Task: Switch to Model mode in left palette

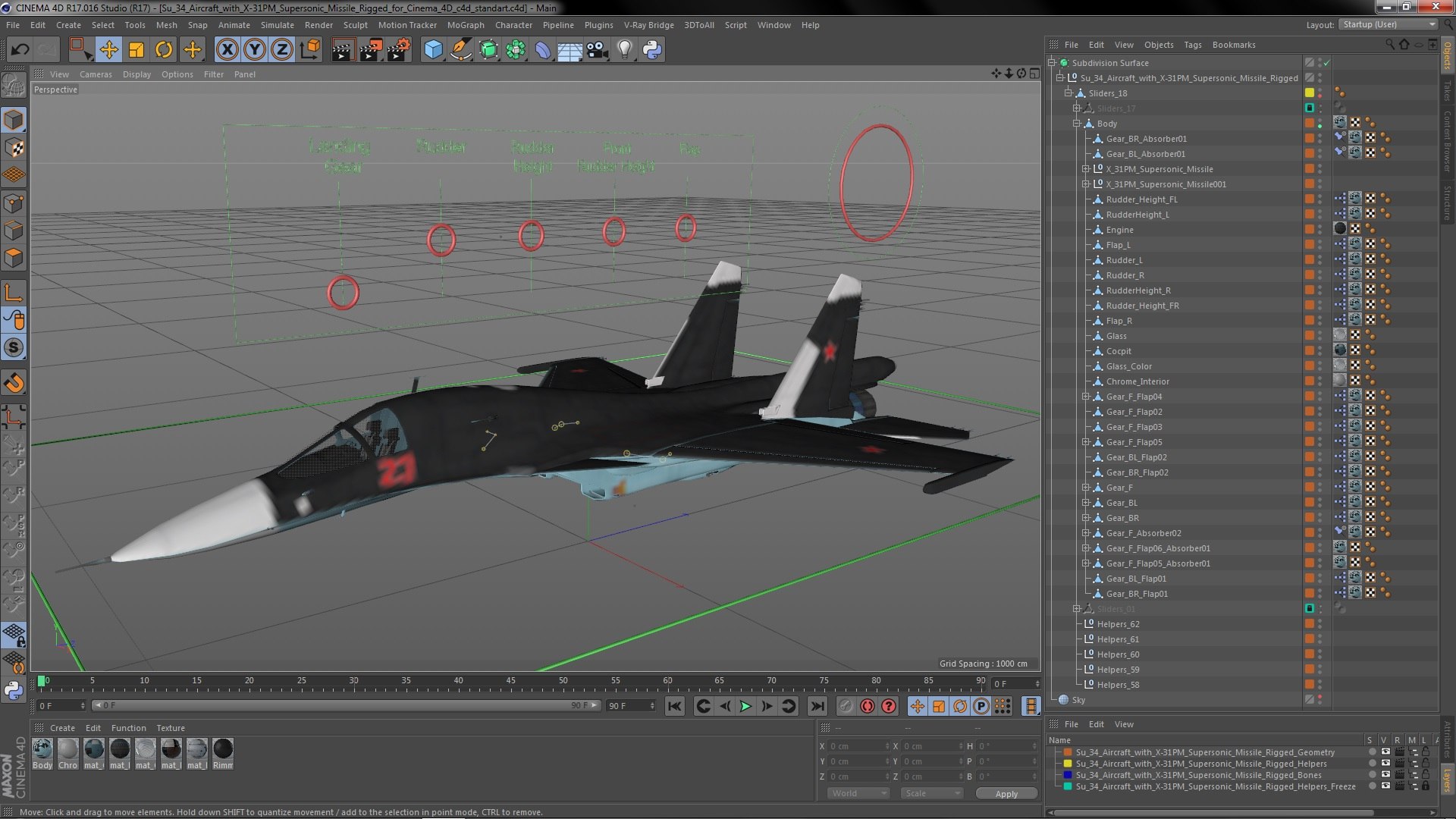Action: click(14, 120)
